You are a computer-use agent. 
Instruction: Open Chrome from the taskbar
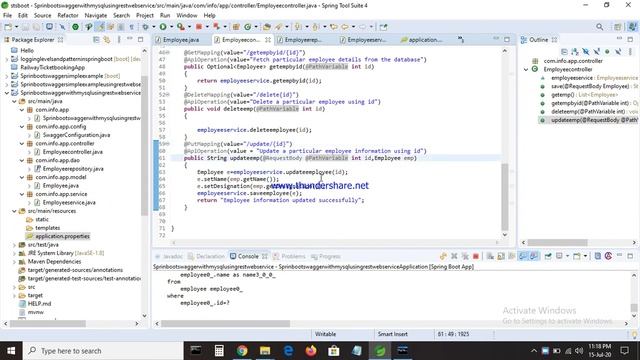(x=242, y=351)
